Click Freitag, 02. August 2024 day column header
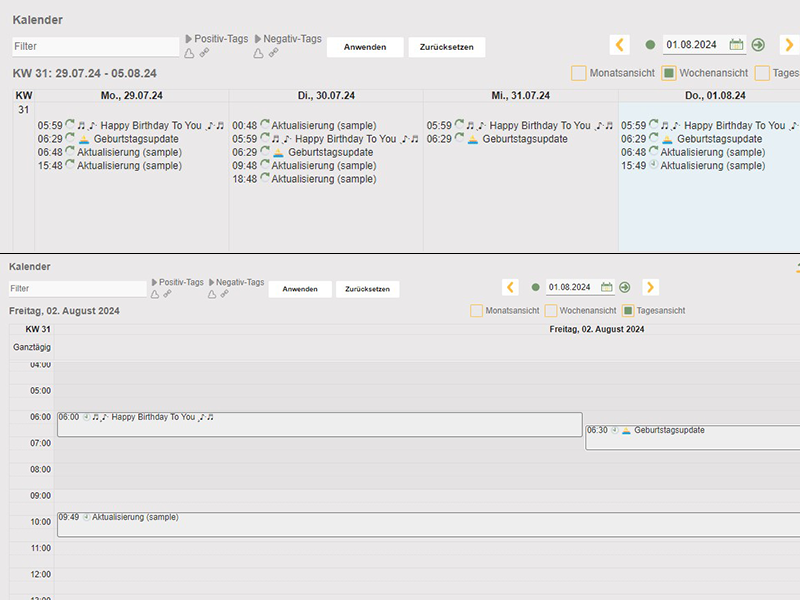The height and width of the screenshot is (600, 800). coord(596,329)
